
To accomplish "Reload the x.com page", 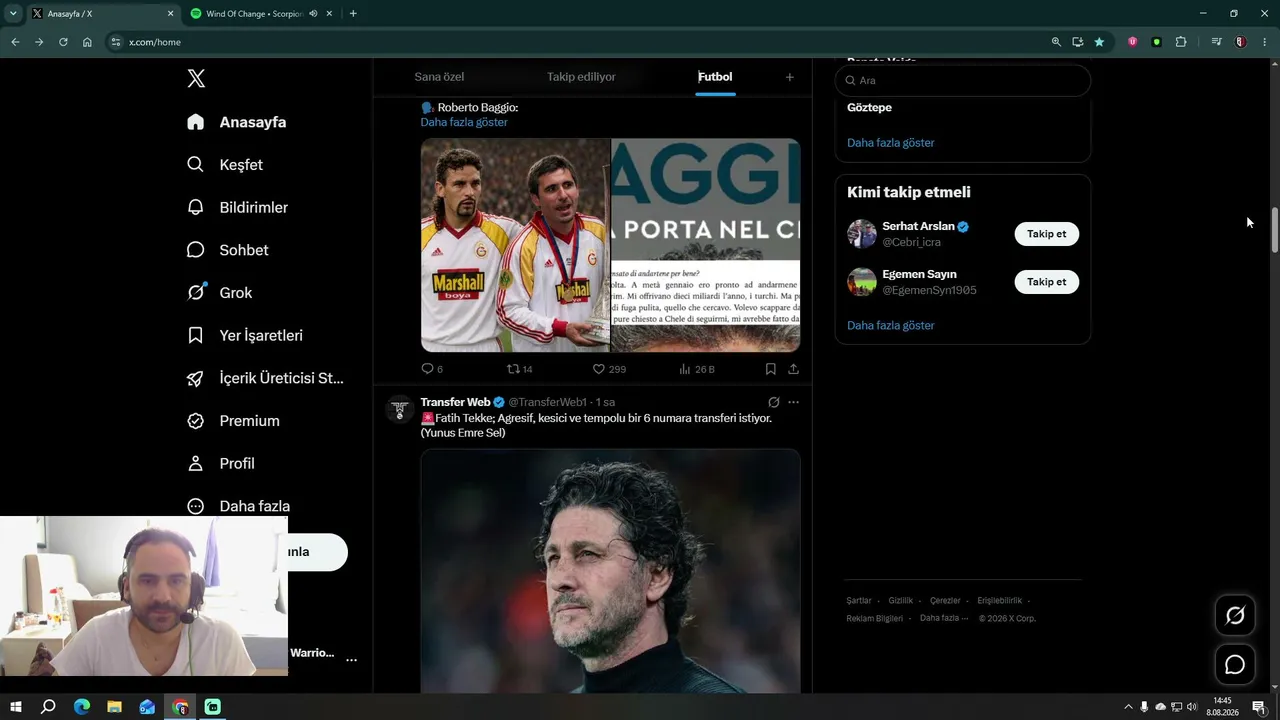I will (63, 42).
